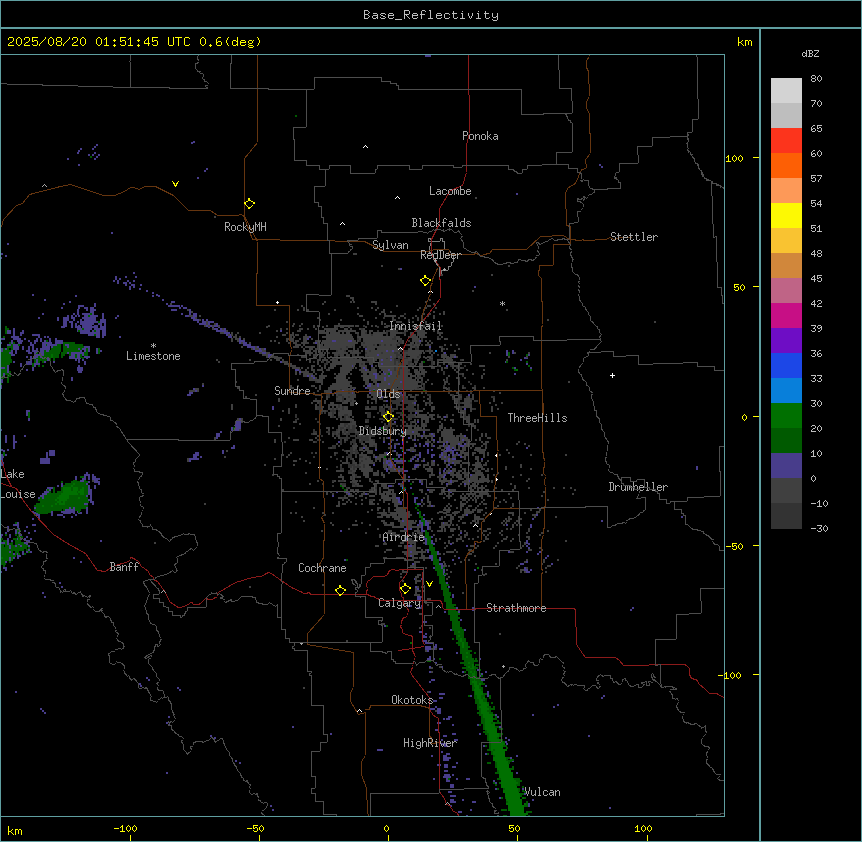Screen dimensions: 862x842
Task: Click the -30 value on dBZ legend
Action: point(819,528)
